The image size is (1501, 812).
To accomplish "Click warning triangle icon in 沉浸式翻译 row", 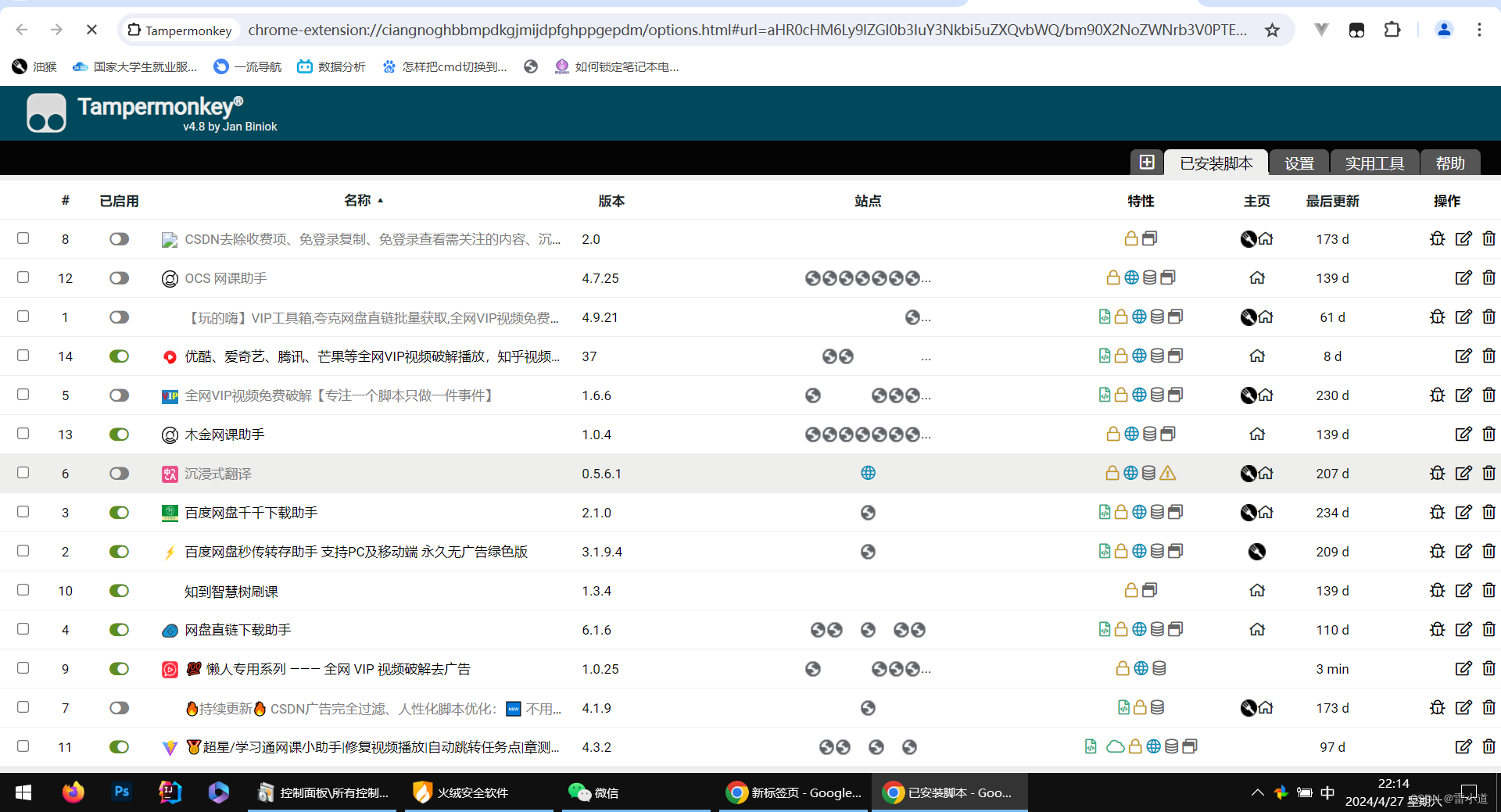I will pyautogui.click(x=1167, y=473).
